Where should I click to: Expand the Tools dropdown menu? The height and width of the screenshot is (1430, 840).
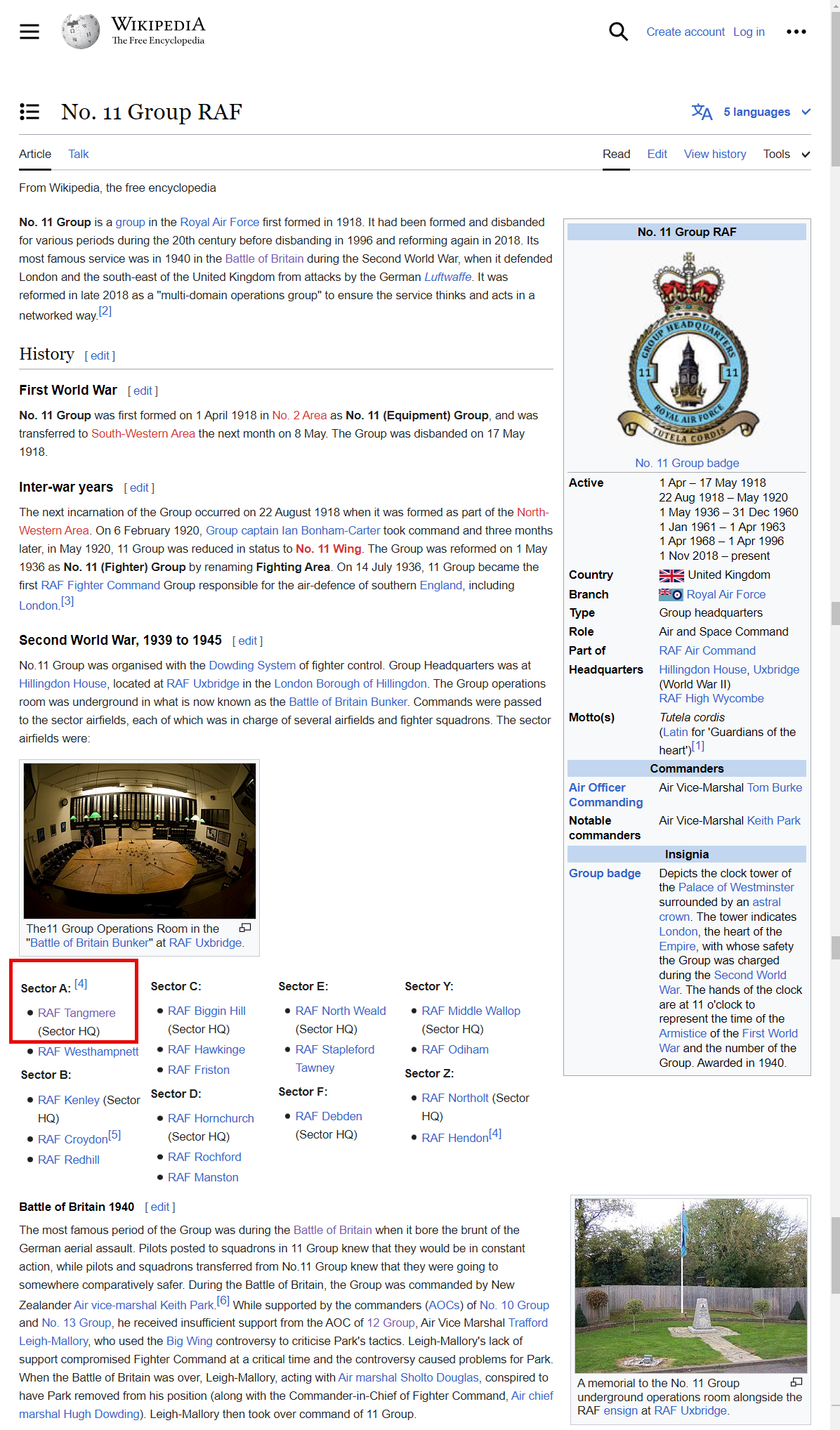click(x=786, y=154)
